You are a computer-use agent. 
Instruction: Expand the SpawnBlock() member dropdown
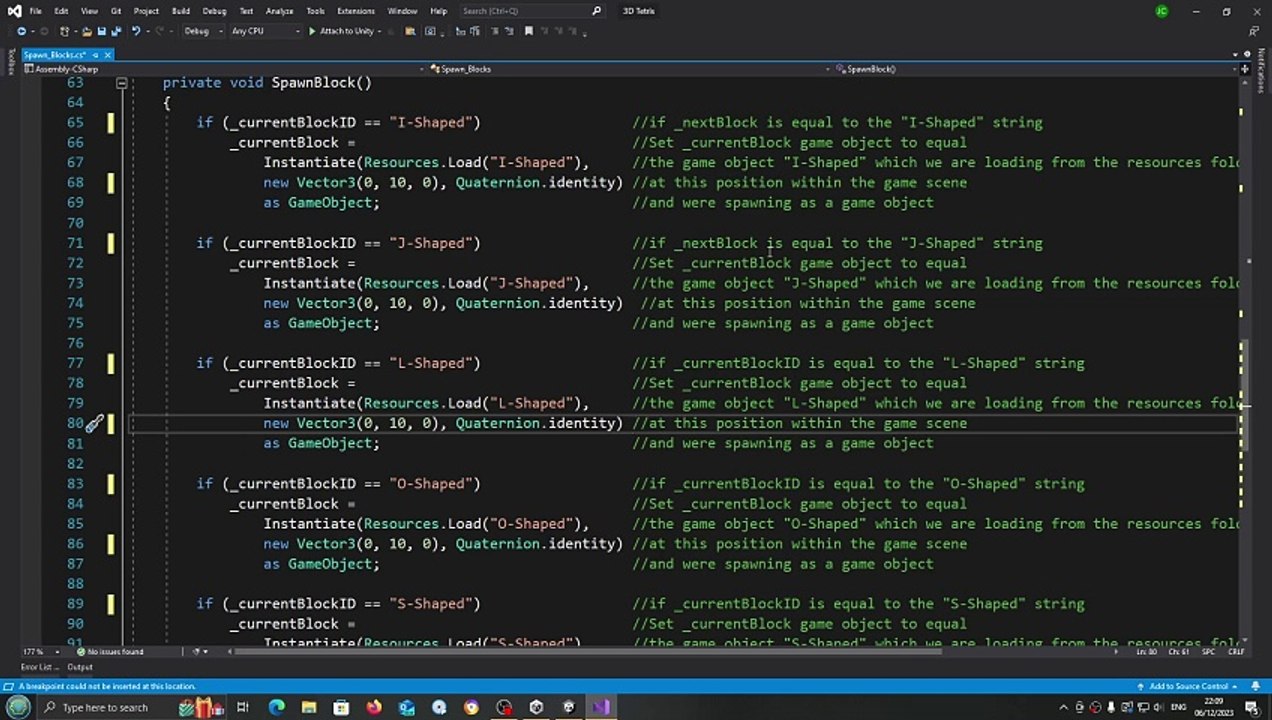click(1232, 69)
